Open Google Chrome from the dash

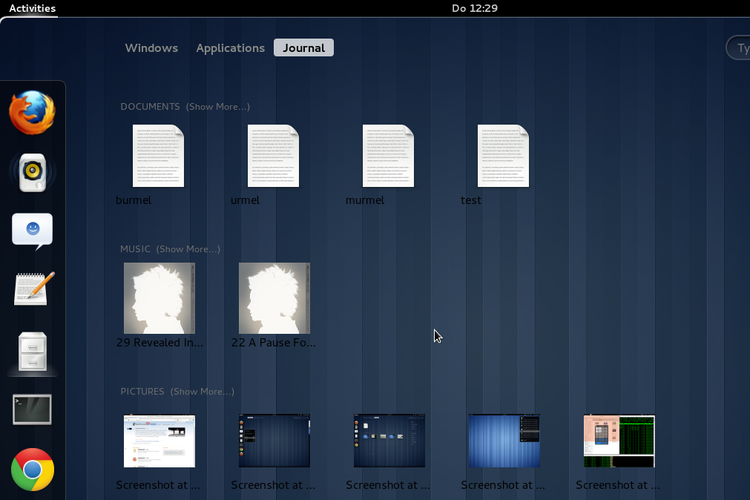[x=32, y=468]
